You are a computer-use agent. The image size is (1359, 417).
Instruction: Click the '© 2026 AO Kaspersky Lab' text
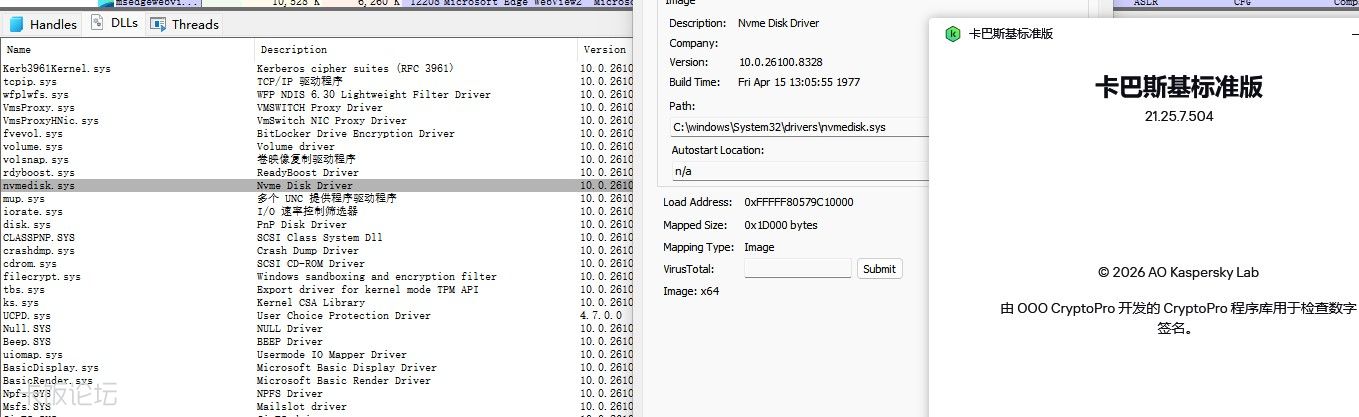(x=1178, y=272)
